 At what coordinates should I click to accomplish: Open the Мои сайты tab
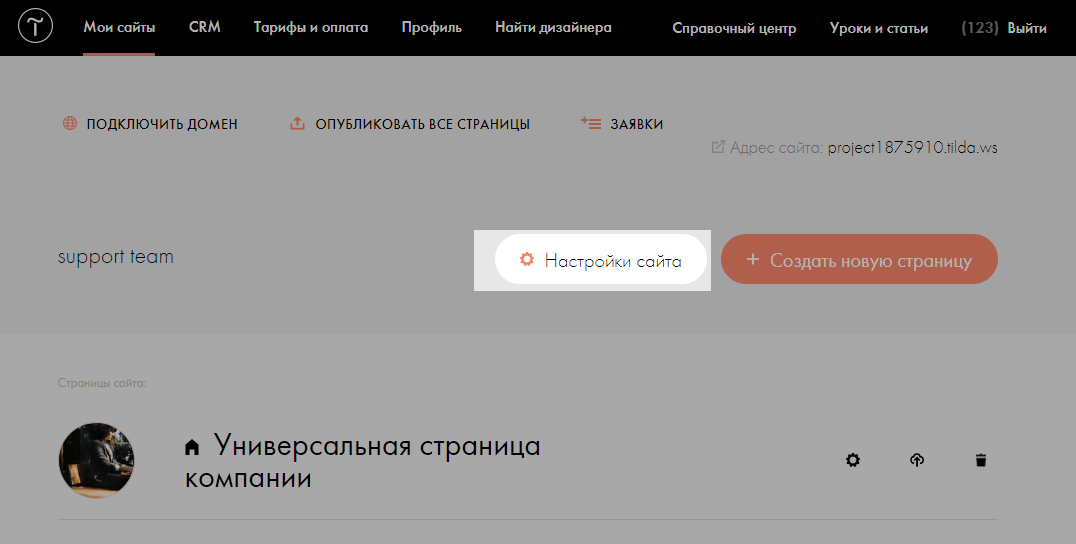(x=119, y=27)
